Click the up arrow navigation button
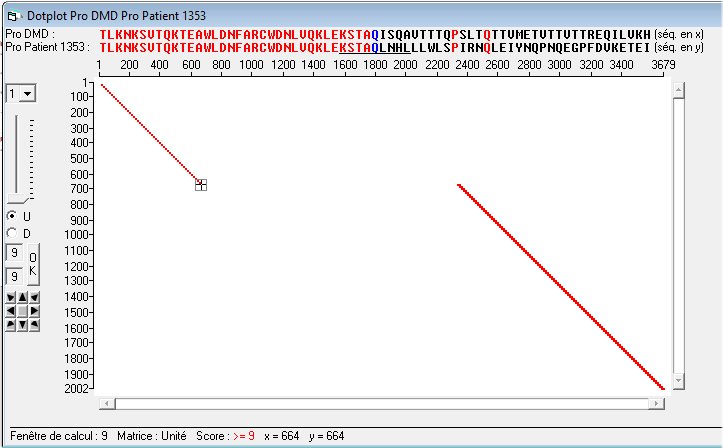723x448 pixels. coord(22,297)
